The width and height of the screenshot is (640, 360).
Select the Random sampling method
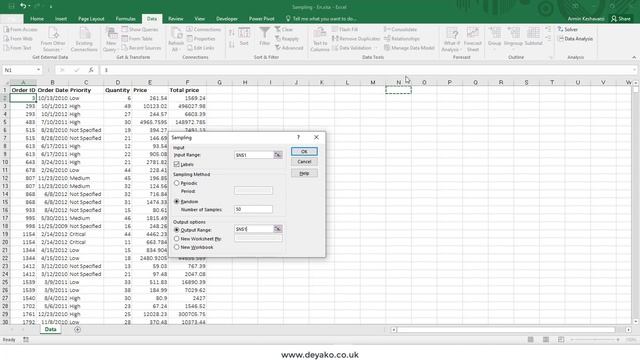(x=177, y=201)
